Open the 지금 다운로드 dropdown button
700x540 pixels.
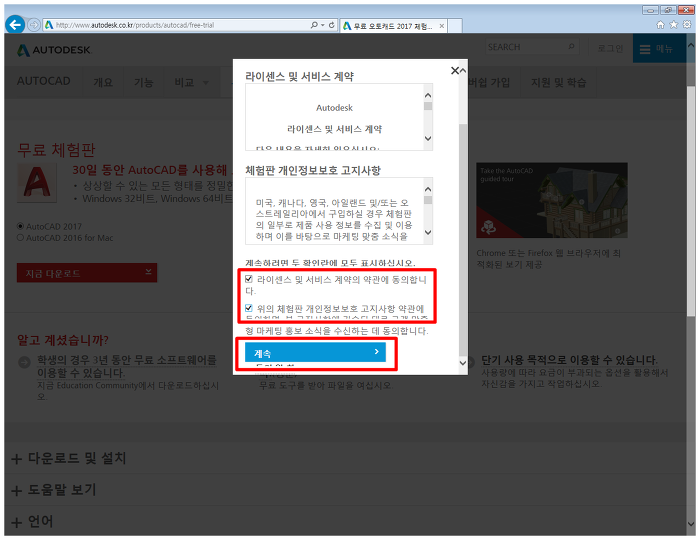[x=87, y=273]
